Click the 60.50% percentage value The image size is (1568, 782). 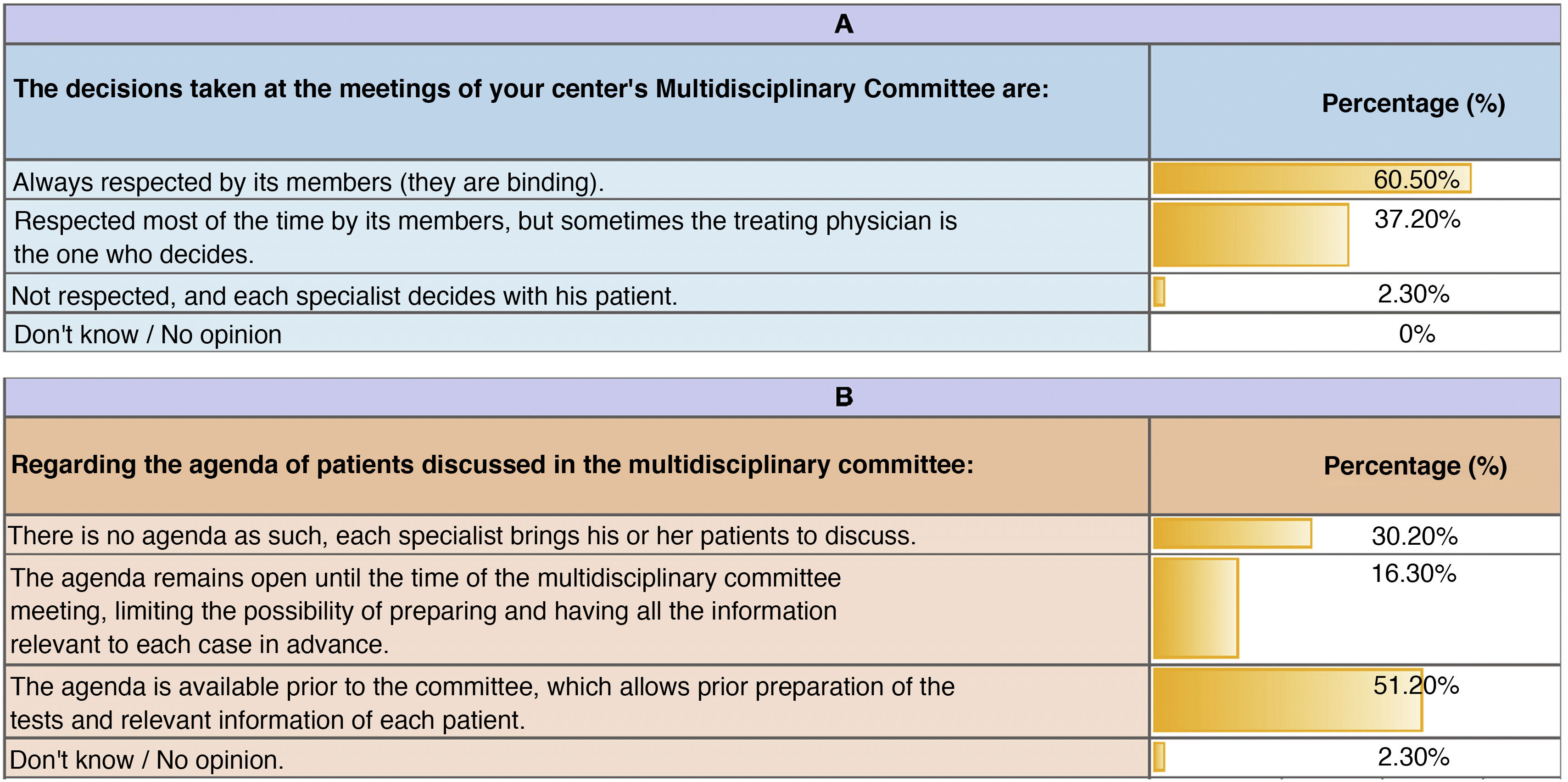click(x=1417, y=179)
